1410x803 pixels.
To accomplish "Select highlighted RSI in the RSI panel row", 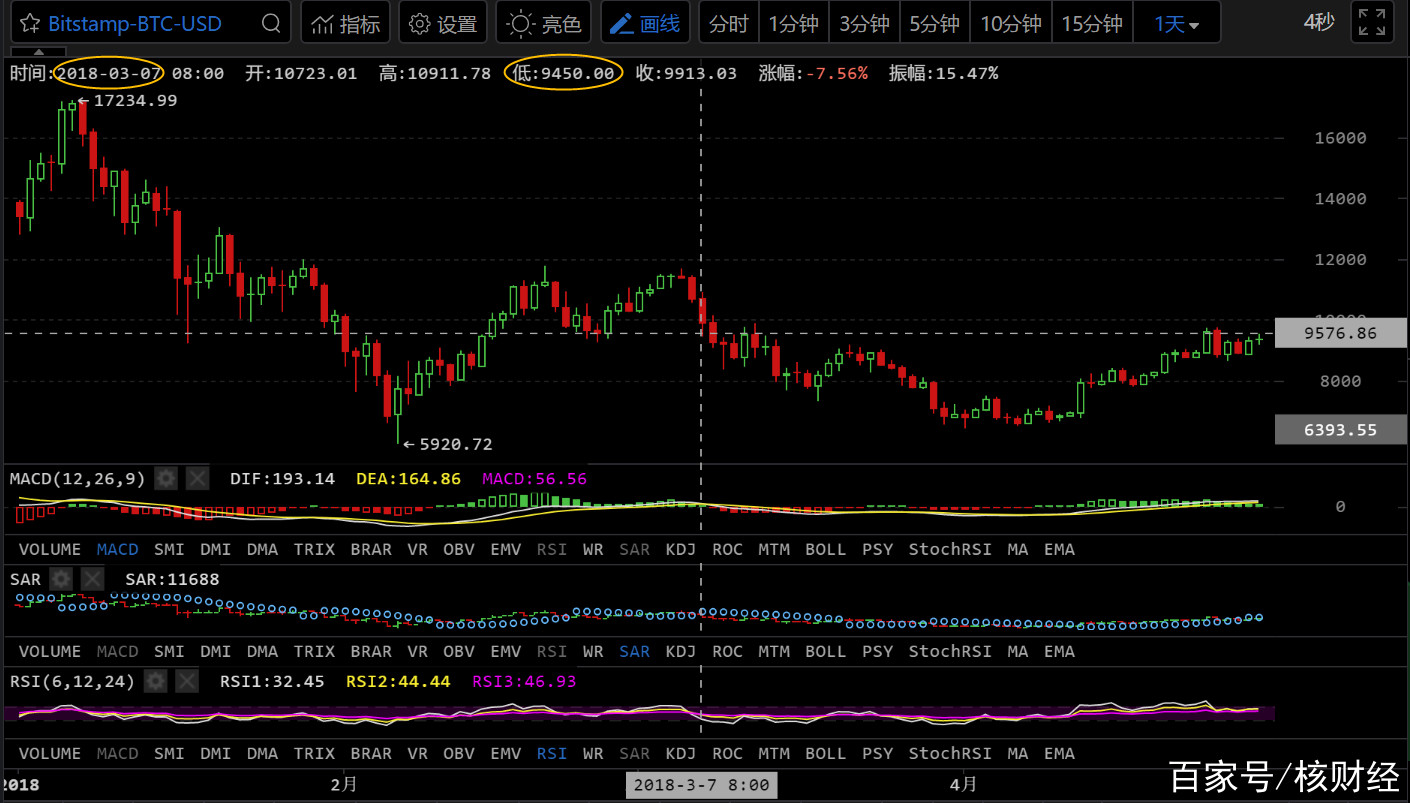I will [x=552, y=753].
